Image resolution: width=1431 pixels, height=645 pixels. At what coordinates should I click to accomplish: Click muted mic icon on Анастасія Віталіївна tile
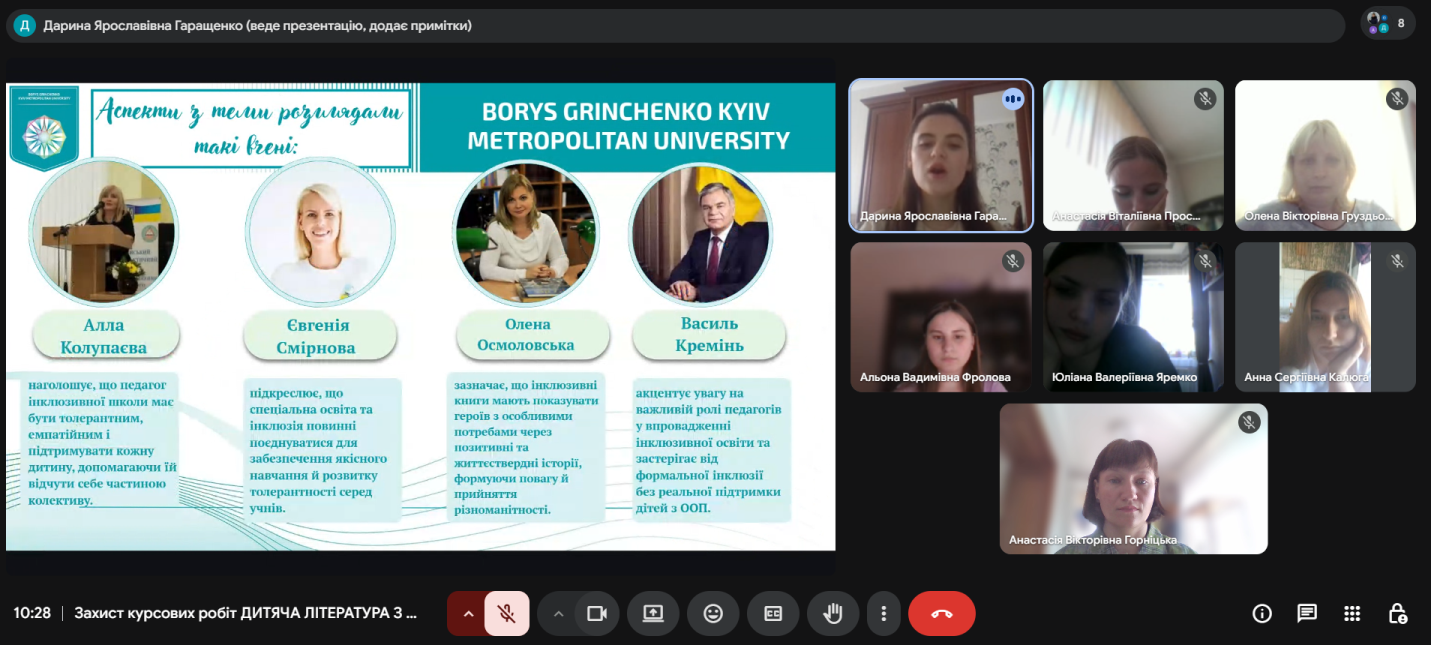tap(1205, 99)
